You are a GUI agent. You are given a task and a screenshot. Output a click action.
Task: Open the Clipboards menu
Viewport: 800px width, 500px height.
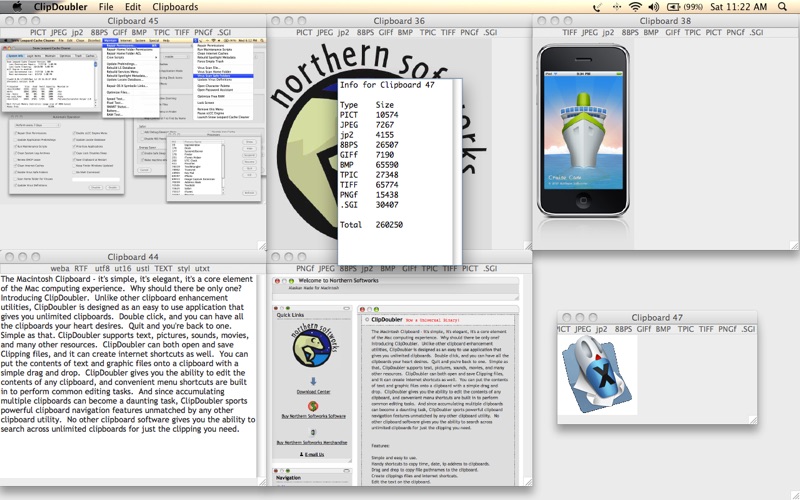click(175, 7)
